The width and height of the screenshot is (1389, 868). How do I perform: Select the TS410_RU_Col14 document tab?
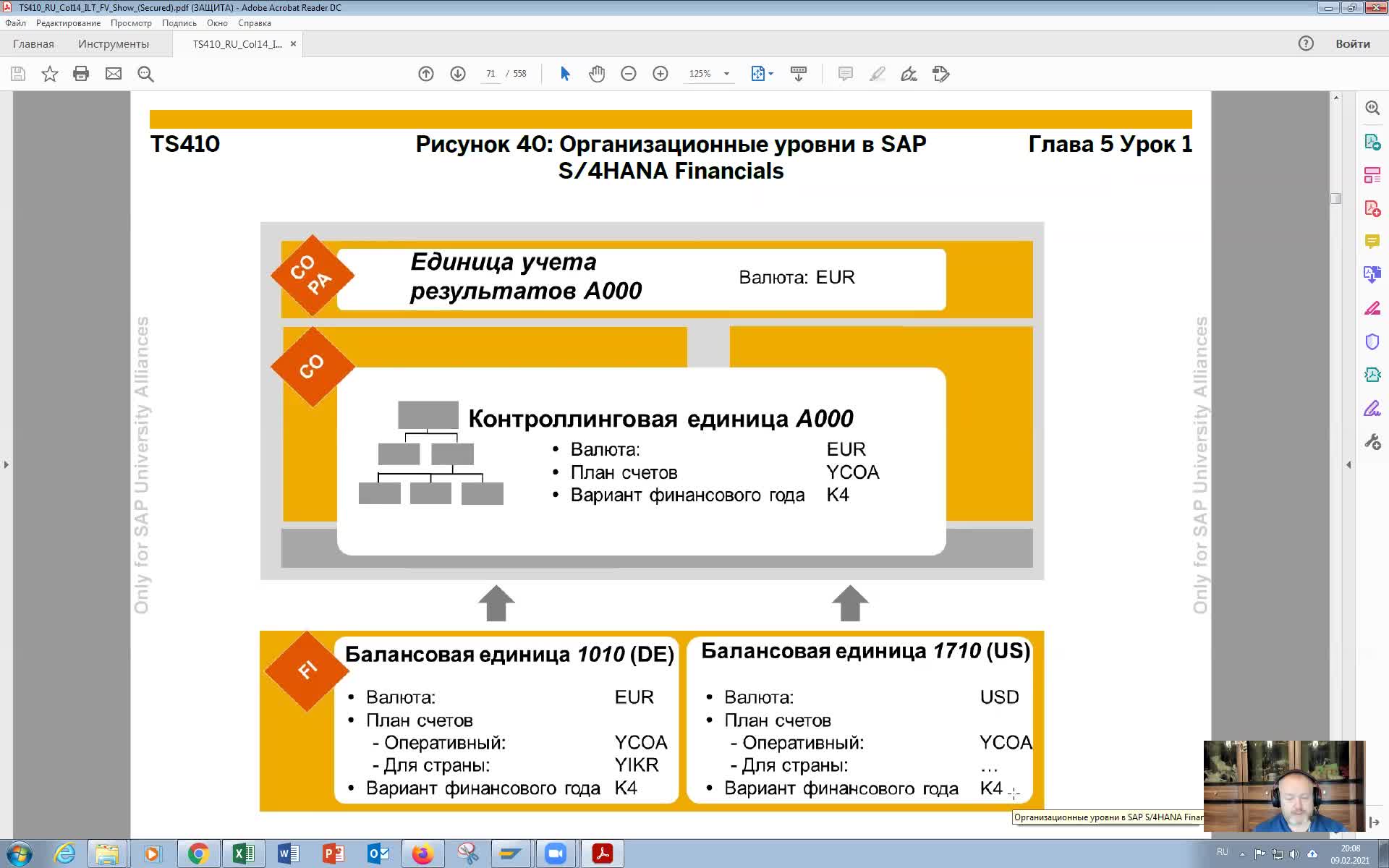[237, 44]
